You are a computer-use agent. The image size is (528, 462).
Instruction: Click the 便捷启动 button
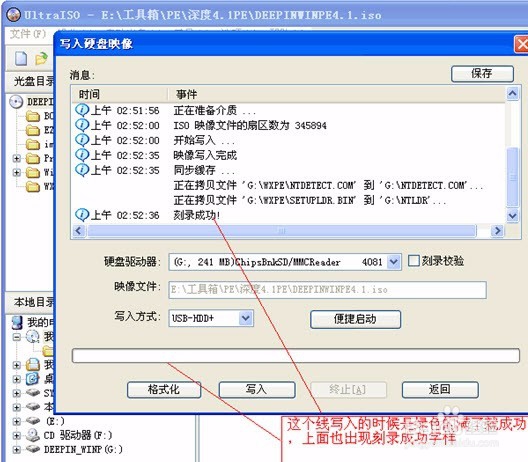point(355,319)
